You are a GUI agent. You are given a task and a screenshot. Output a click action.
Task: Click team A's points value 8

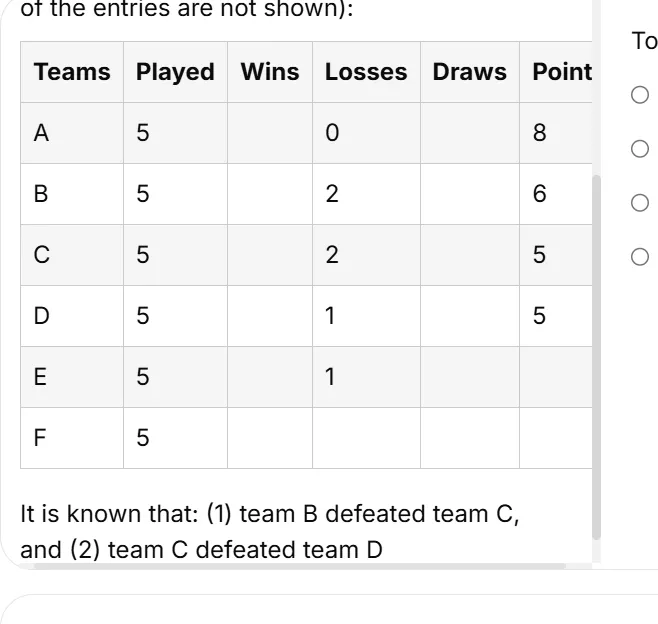click(540, 133)
